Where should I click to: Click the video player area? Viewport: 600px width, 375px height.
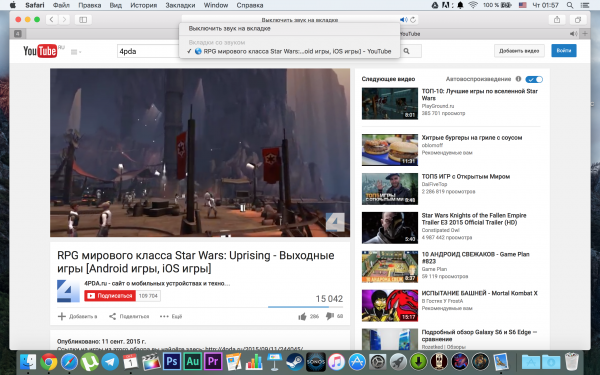200,153
